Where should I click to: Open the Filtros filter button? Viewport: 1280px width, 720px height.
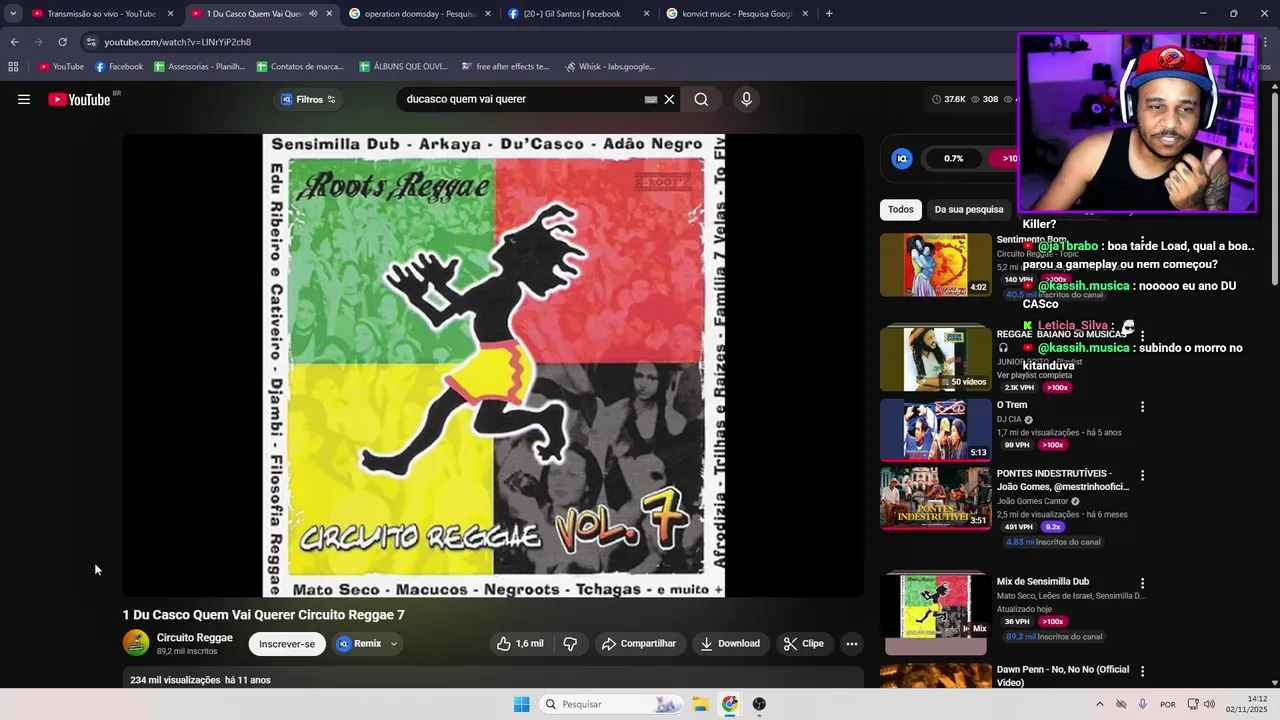tap(308, 99)
